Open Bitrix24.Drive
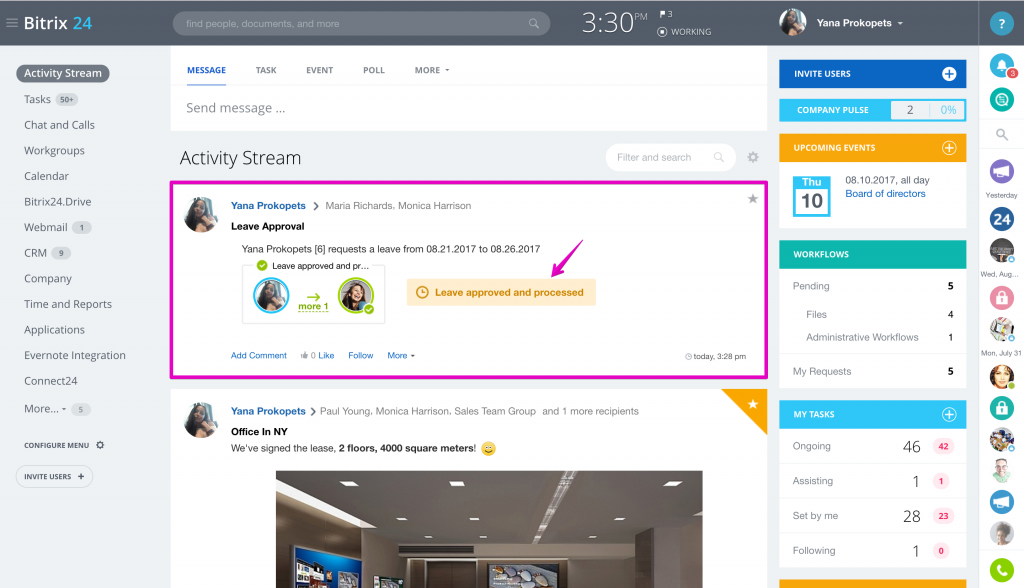This screenshot has width=1024, height=588. (57, 202)
